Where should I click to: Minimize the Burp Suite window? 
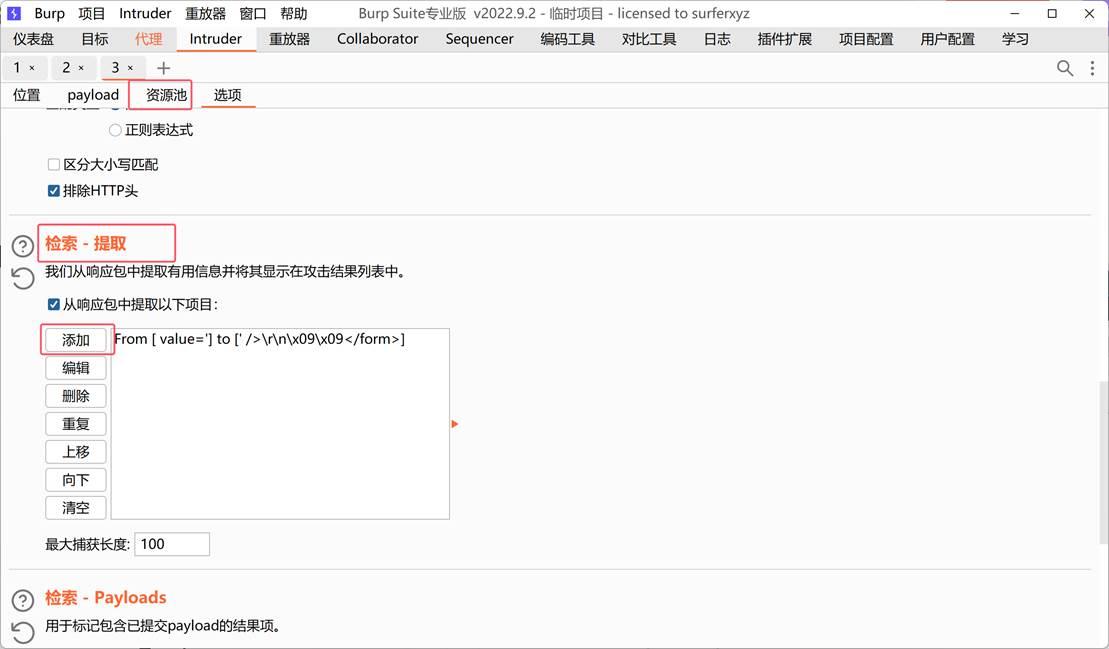pyautogui.click(x=1015, y=13)
